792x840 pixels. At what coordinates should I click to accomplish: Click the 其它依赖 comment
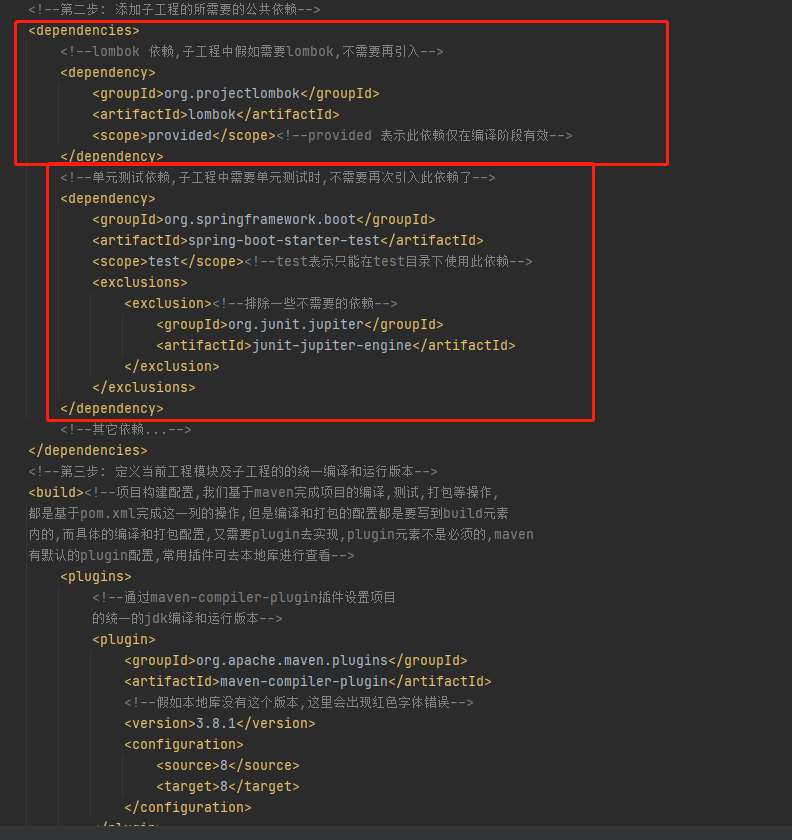(x=125, y=430)
